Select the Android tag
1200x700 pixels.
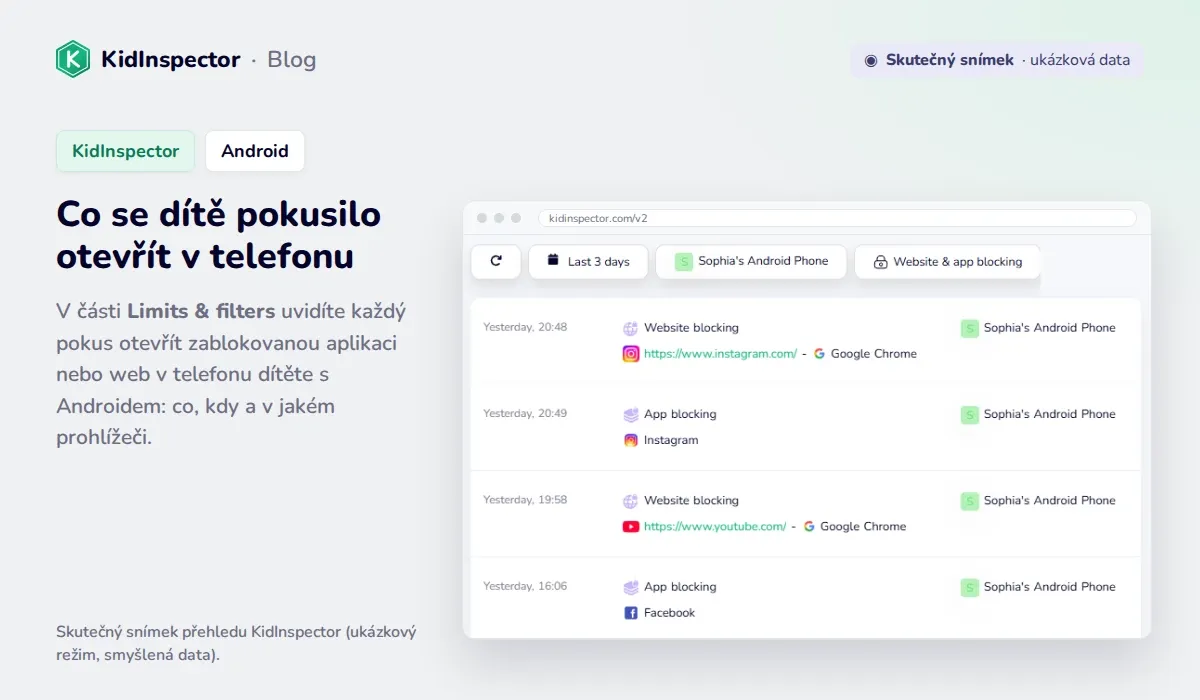pyautogui.click(x=255, y=151)
